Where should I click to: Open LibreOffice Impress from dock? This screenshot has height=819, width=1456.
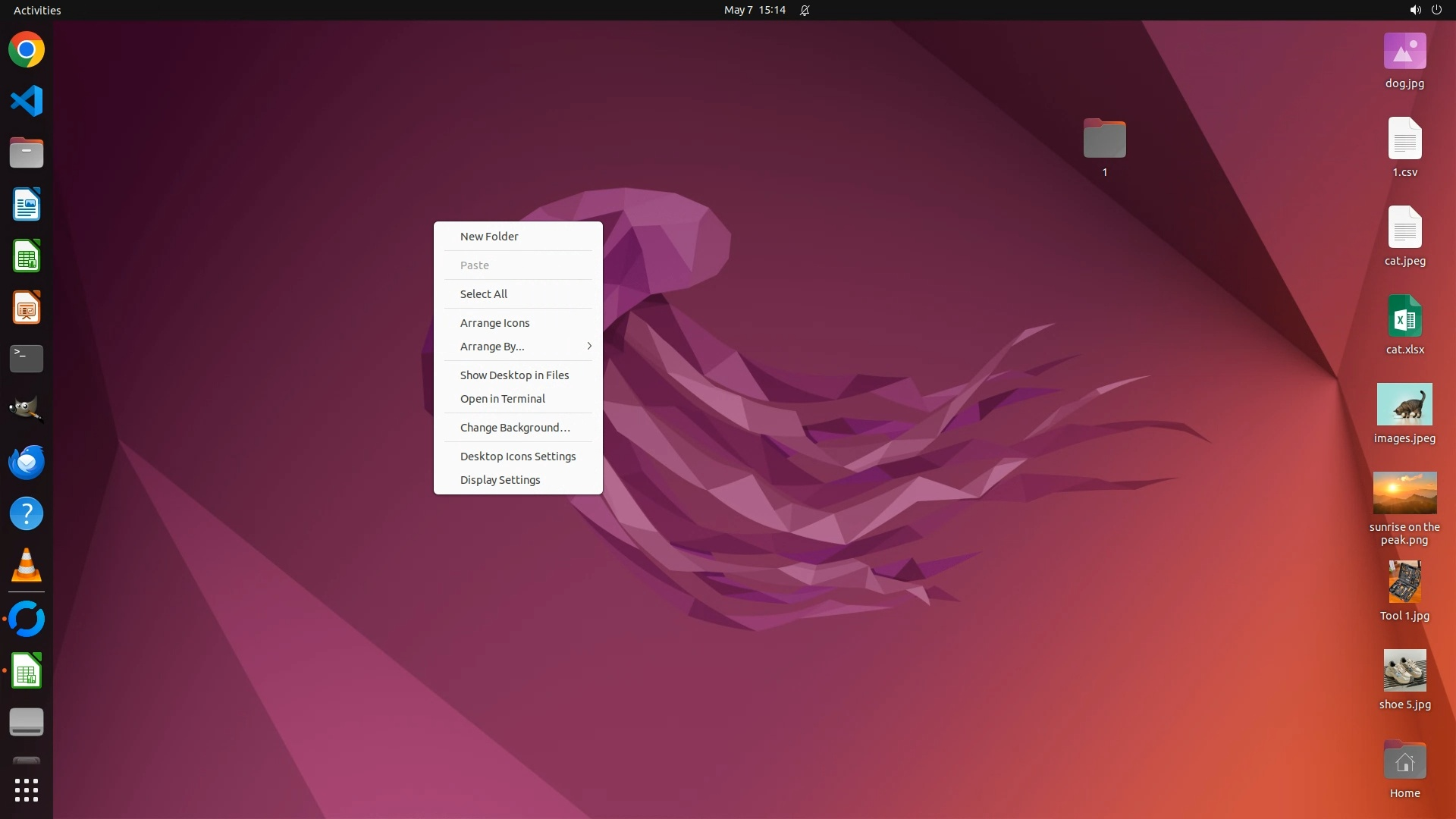click(x=27, y=308)
